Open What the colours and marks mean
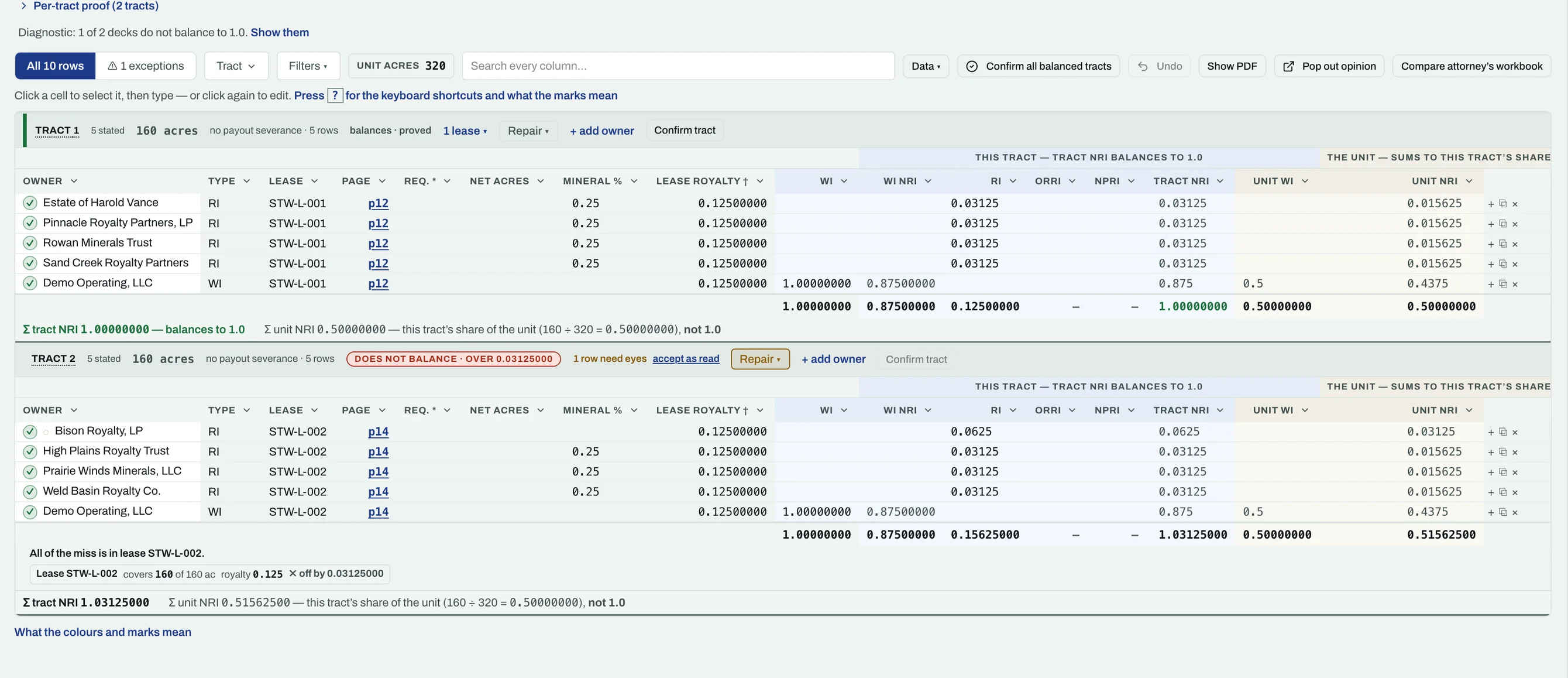This screenshot has height=678, width=1568. [103, 632]
